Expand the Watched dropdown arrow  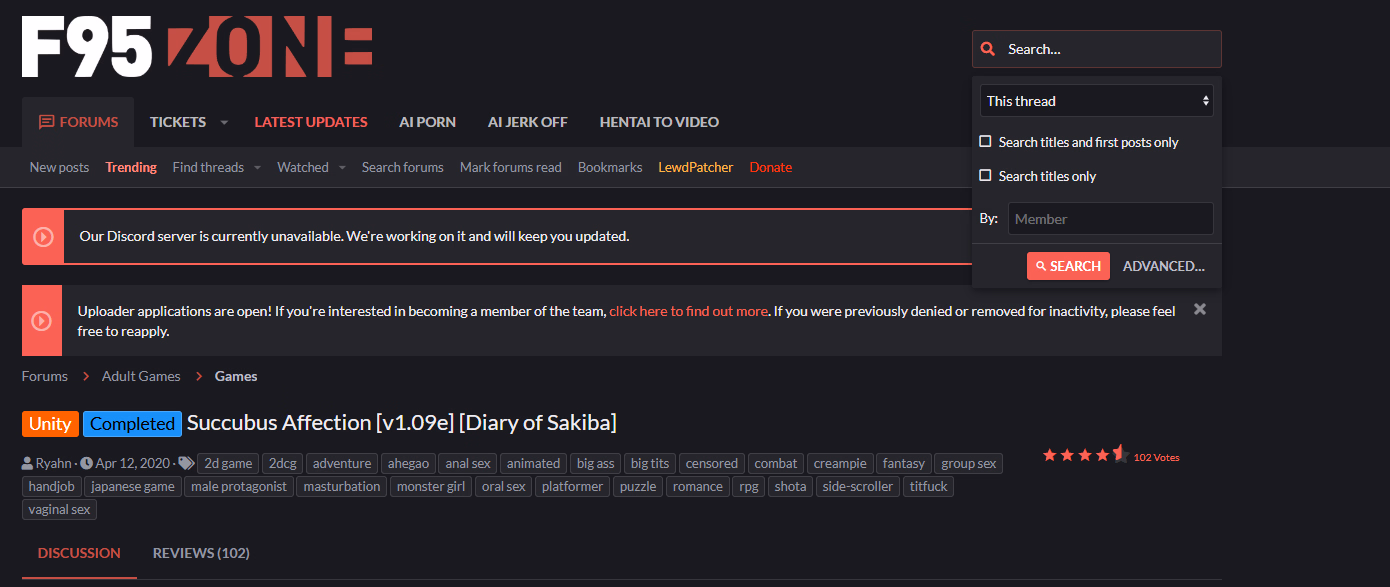point(342,168)
